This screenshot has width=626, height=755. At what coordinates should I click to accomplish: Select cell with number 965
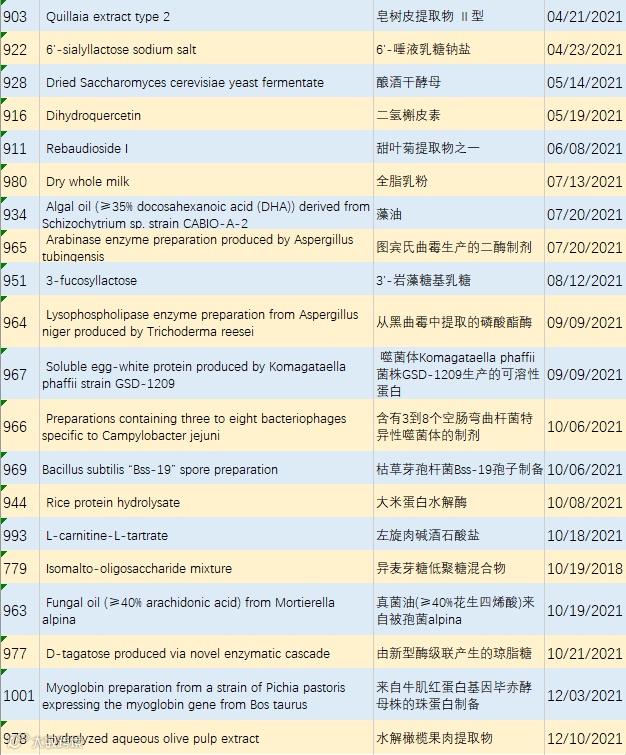coord(20,247)
